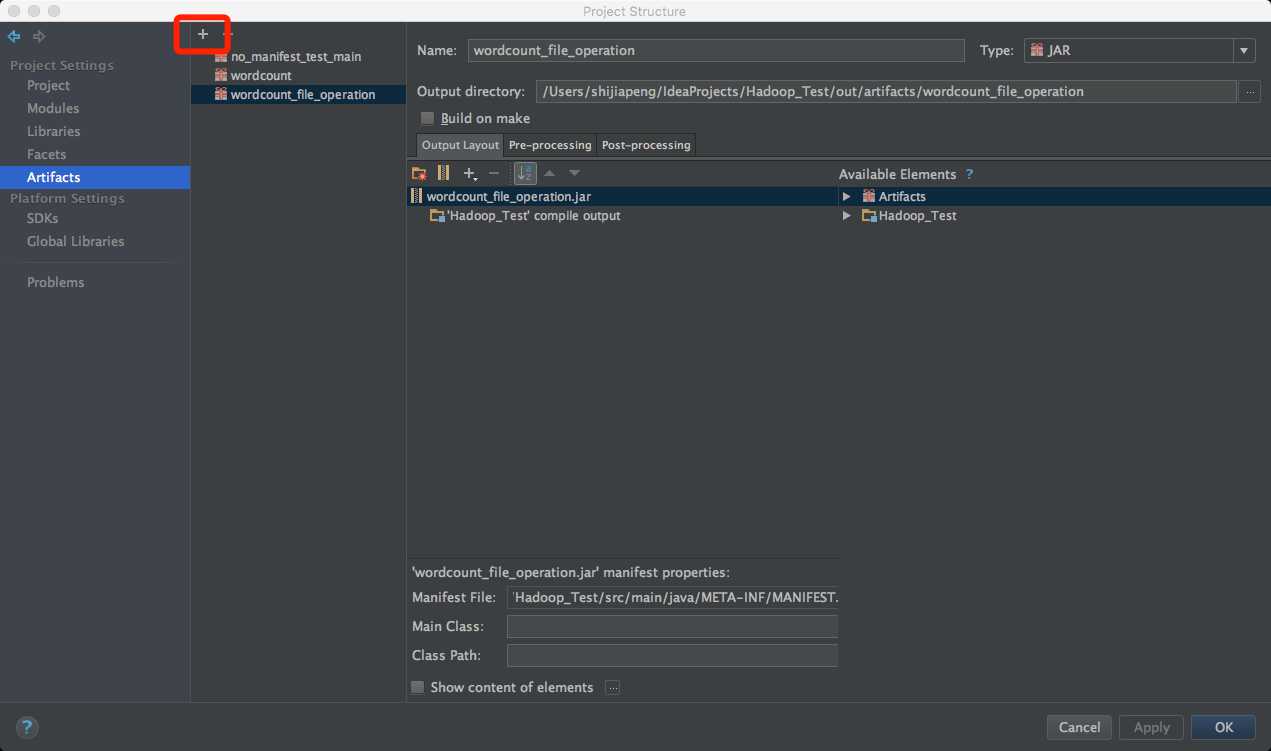This screenshot has width=1271, height=751.
Task: Switch to the Output Layout tab
Action: pos(460,145)
